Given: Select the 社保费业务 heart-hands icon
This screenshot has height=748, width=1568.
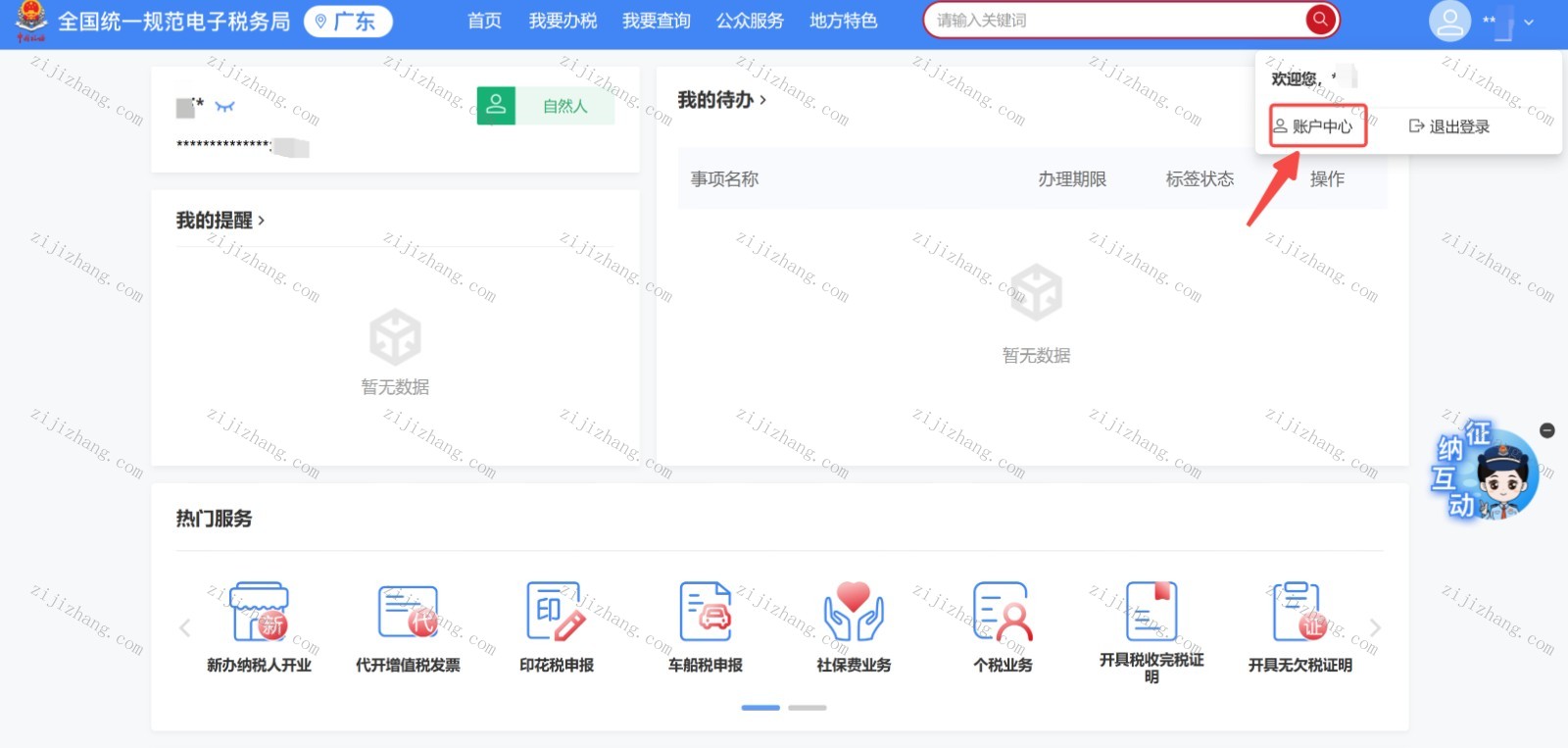Looking at the screenshot, I should 854,613.
